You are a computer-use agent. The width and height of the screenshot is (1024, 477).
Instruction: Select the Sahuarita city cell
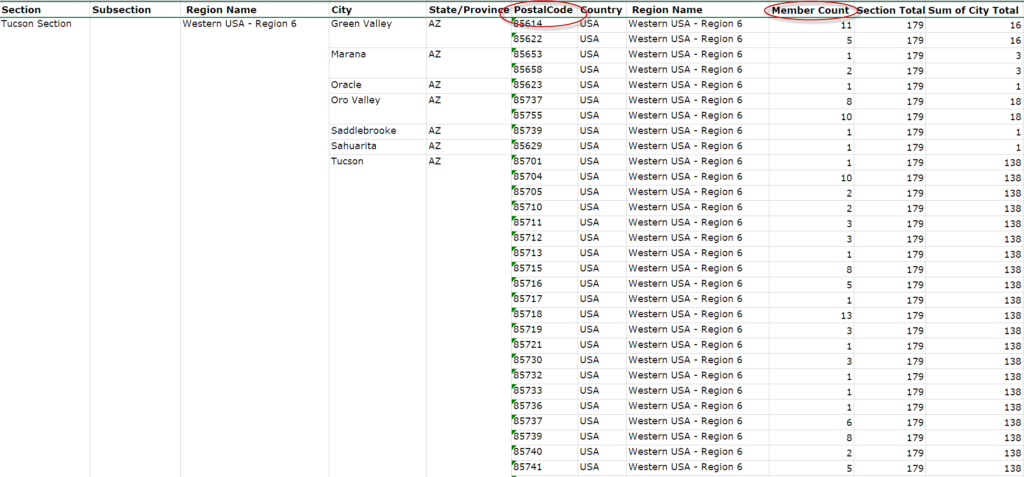354,146
